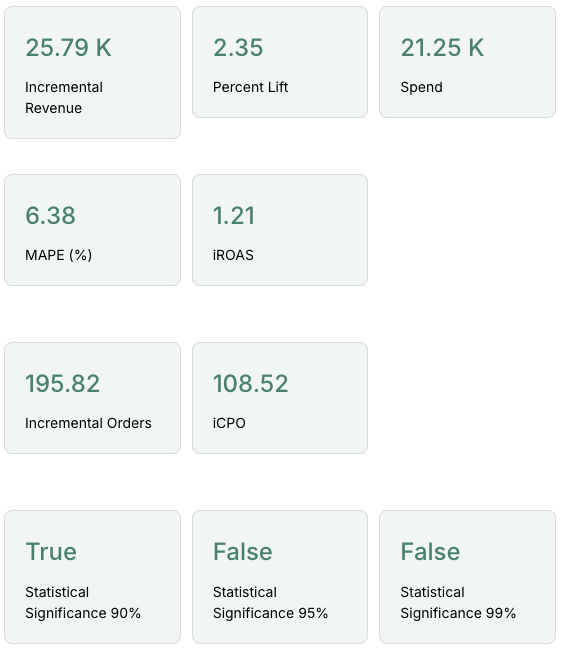This screenshot has width=561, height=657.
Task: Select Statistical Significance 95% card
Action: [280, 577]
